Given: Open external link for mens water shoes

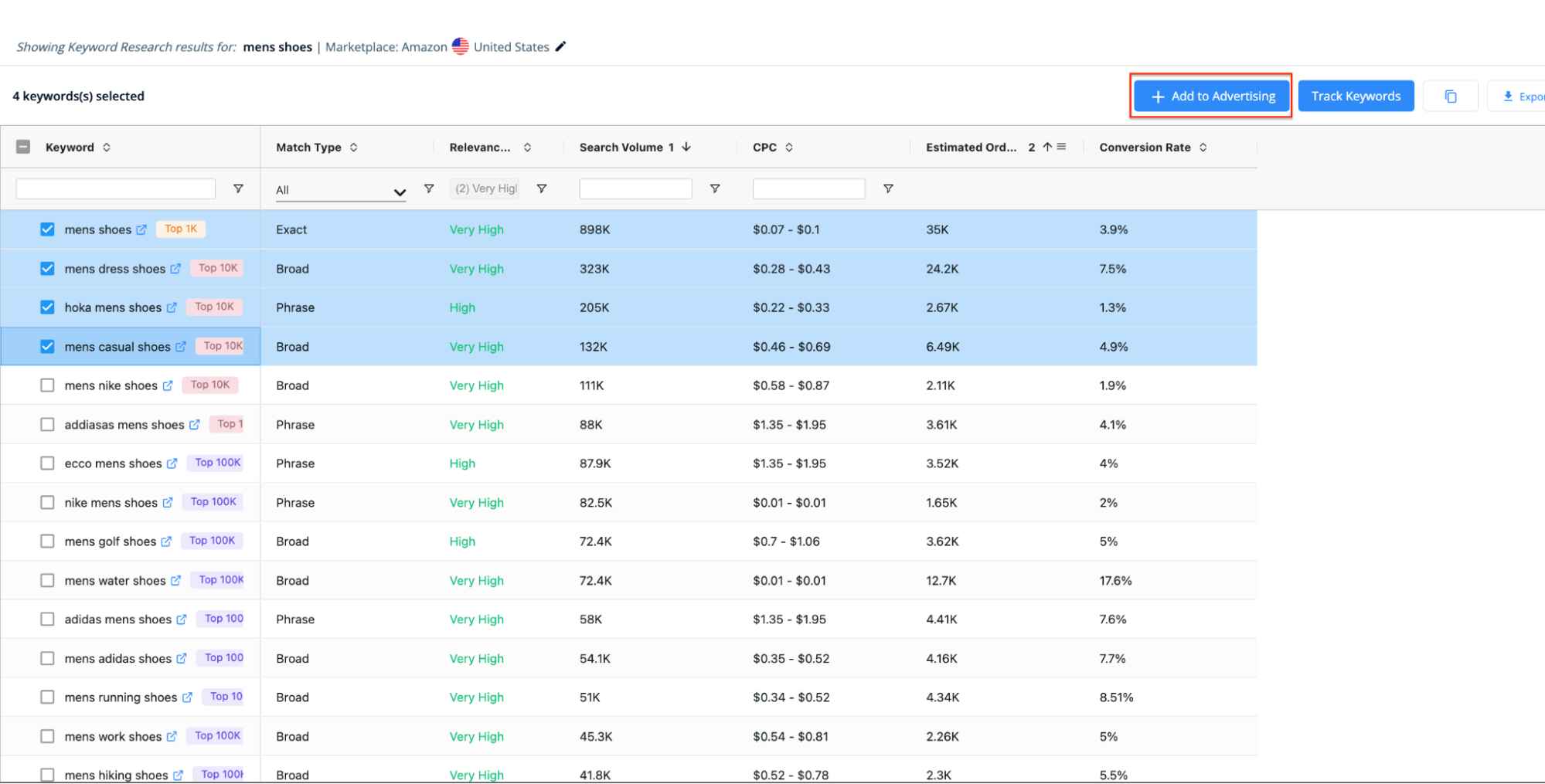Looking at the screenshot, I should [175, 581].
